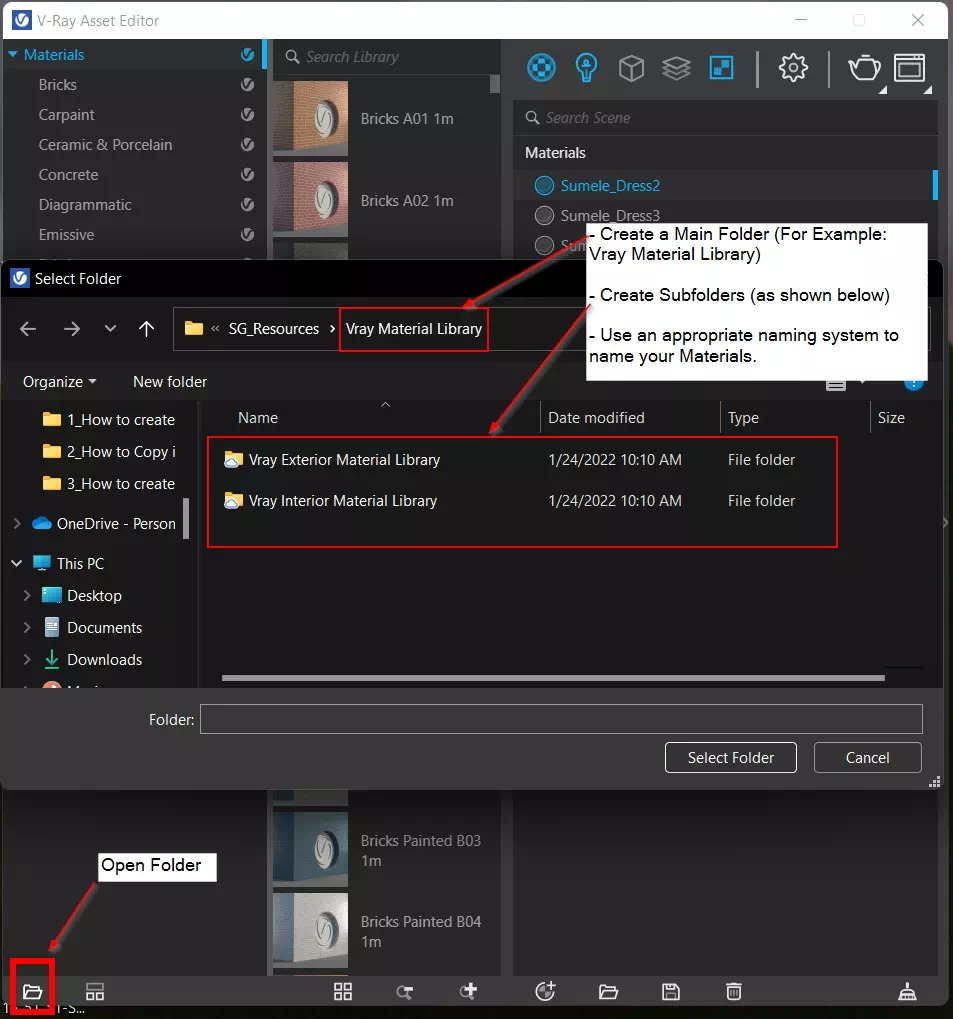Open the Organize dropdown menu

click(60, 382)
